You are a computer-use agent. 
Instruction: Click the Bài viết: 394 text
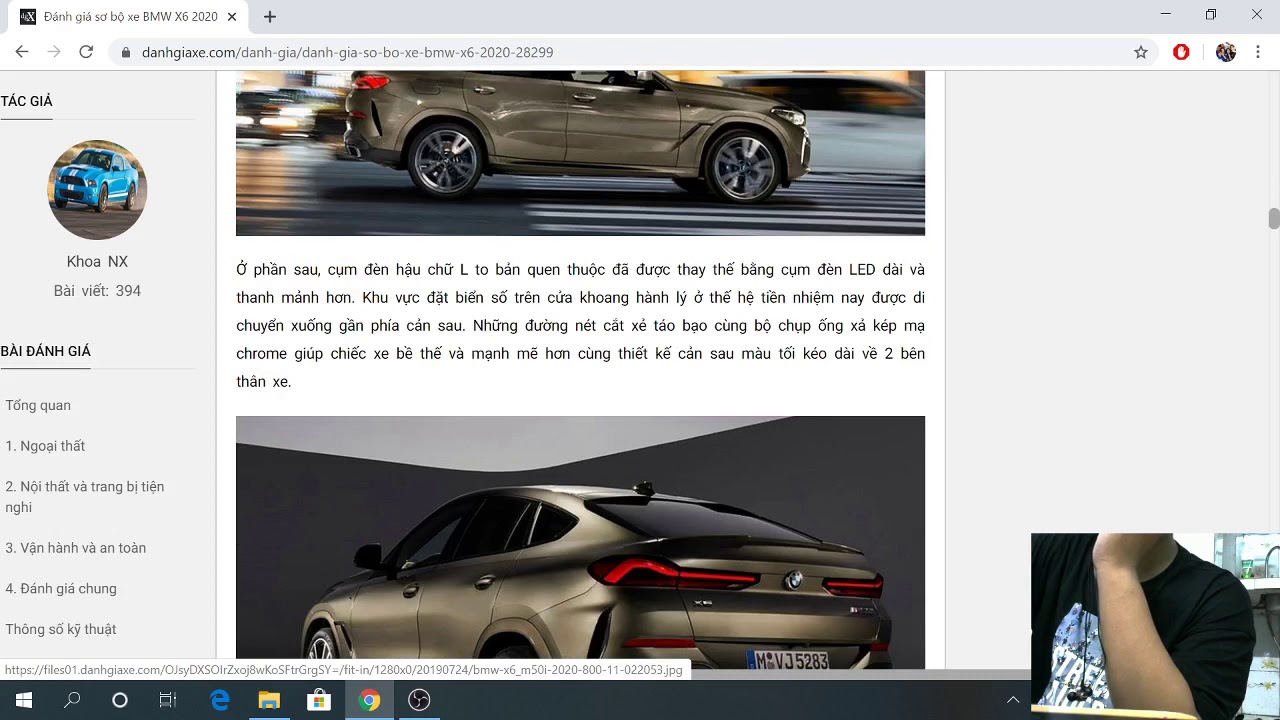click(97, 291)
